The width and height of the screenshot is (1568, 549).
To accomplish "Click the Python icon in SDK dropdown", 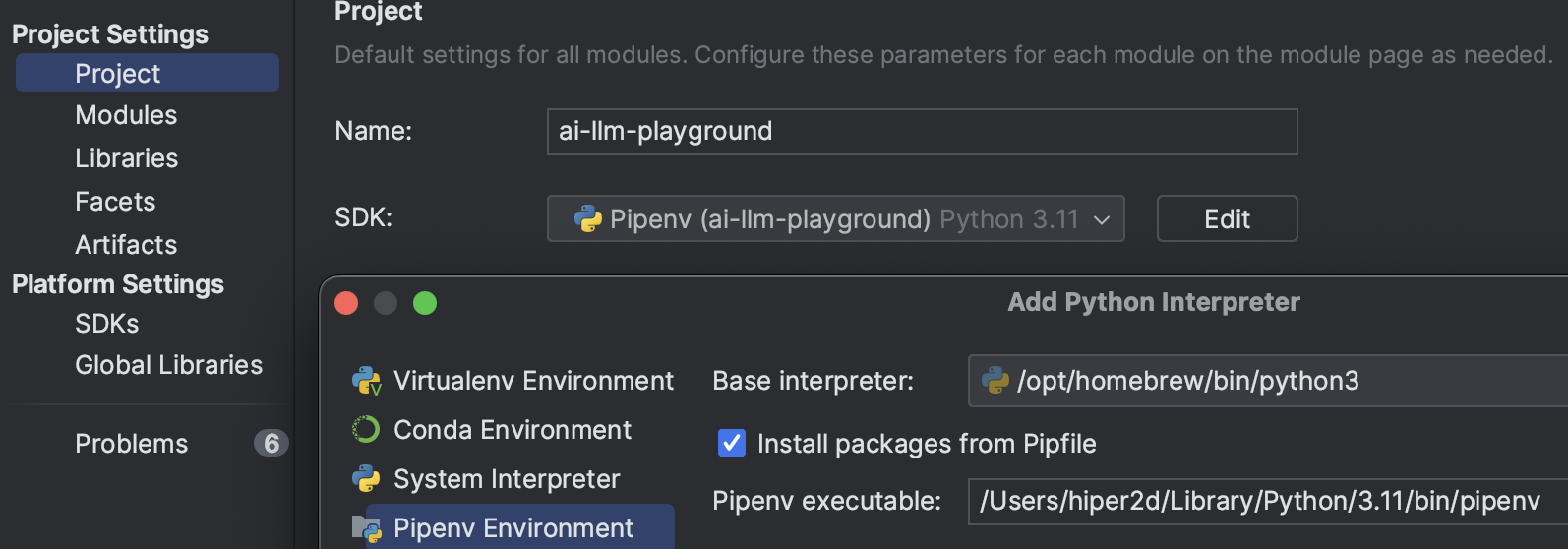I will pyautogui.click(x=588, y=218).
